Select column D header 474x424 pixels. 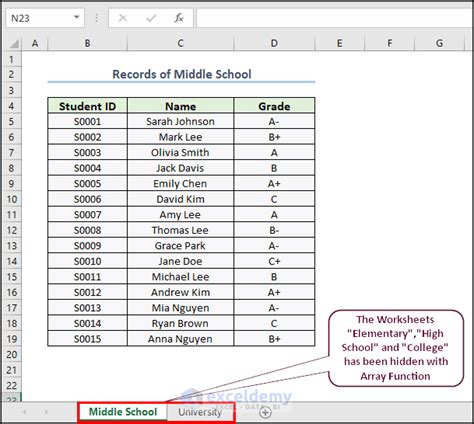point(274,43)
